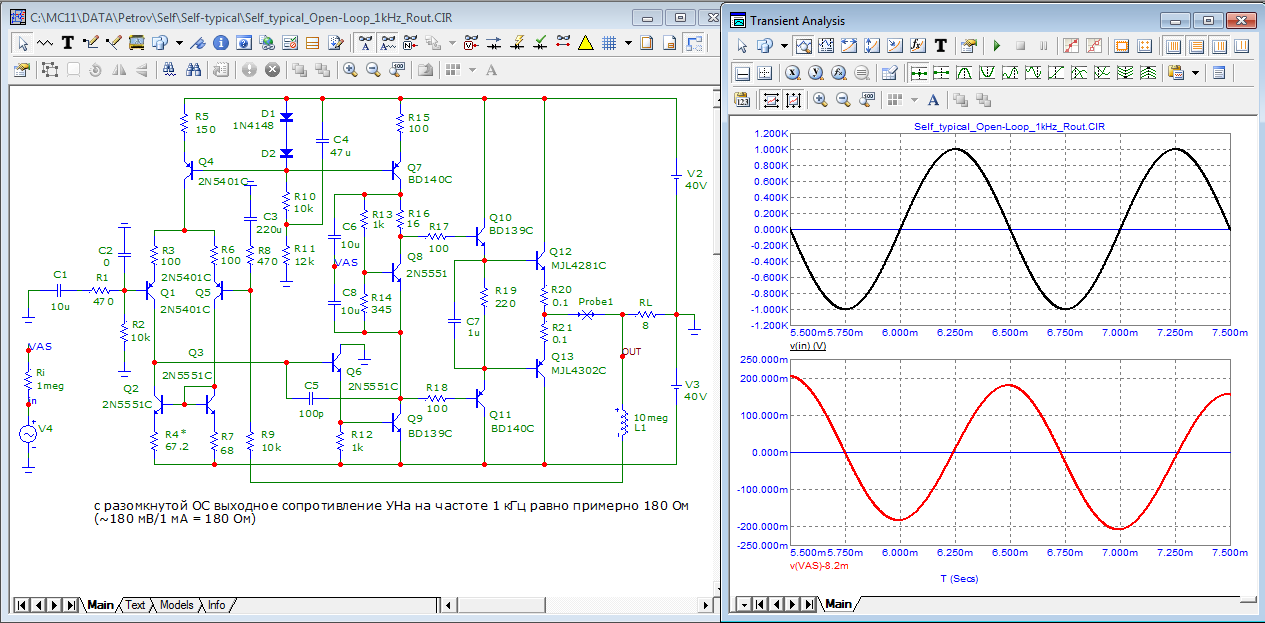Screen dimensions: 1265x623
Task: Click the yellow triangle toolbar icon
Action: click(585, 43)
